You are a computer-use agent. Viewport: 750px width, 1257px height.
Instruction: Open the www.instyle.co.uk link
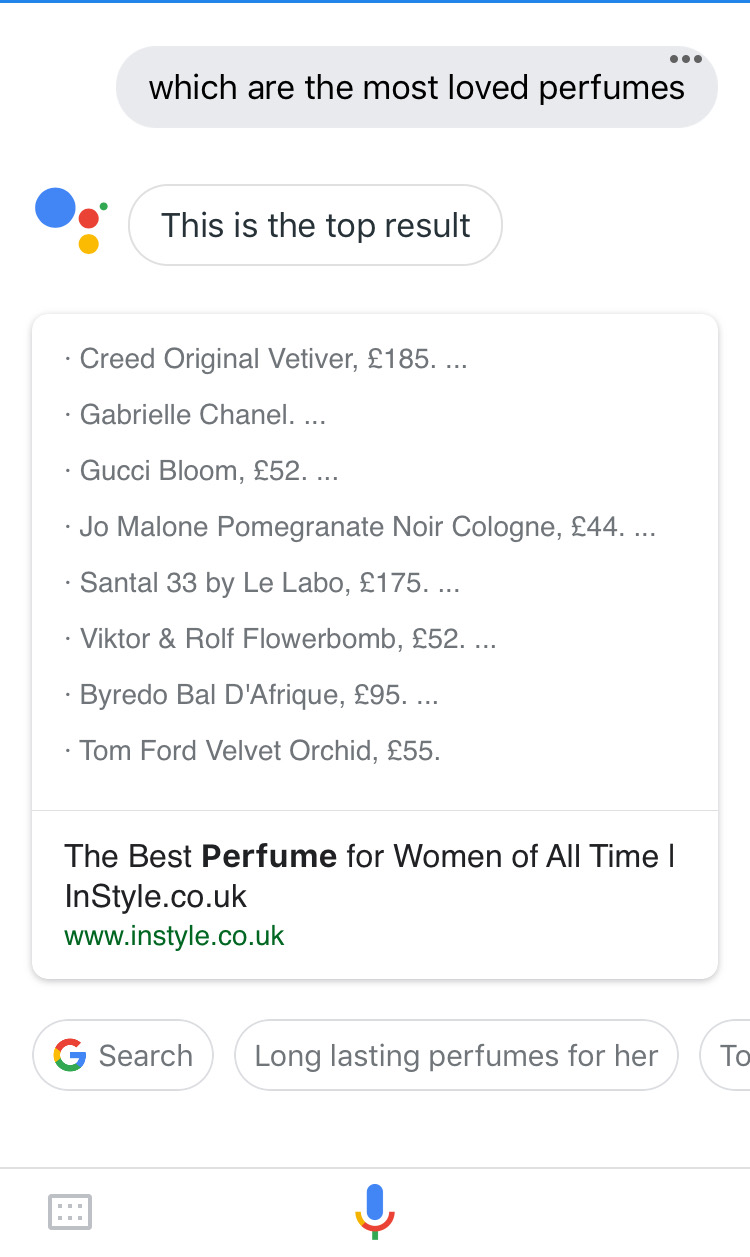pos(174,936)
